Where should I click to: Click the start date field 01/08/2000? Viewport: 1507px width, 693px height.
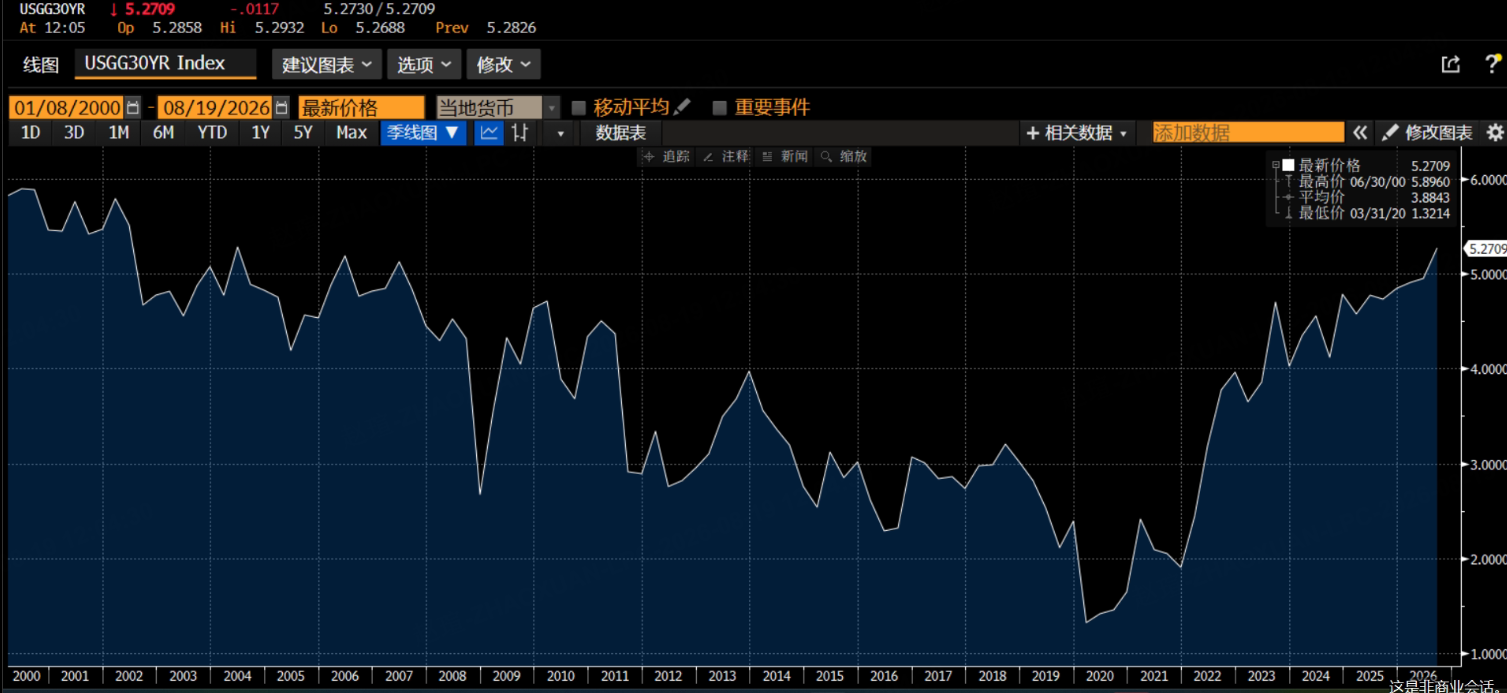pyautogui.click(x=66, y=108)
